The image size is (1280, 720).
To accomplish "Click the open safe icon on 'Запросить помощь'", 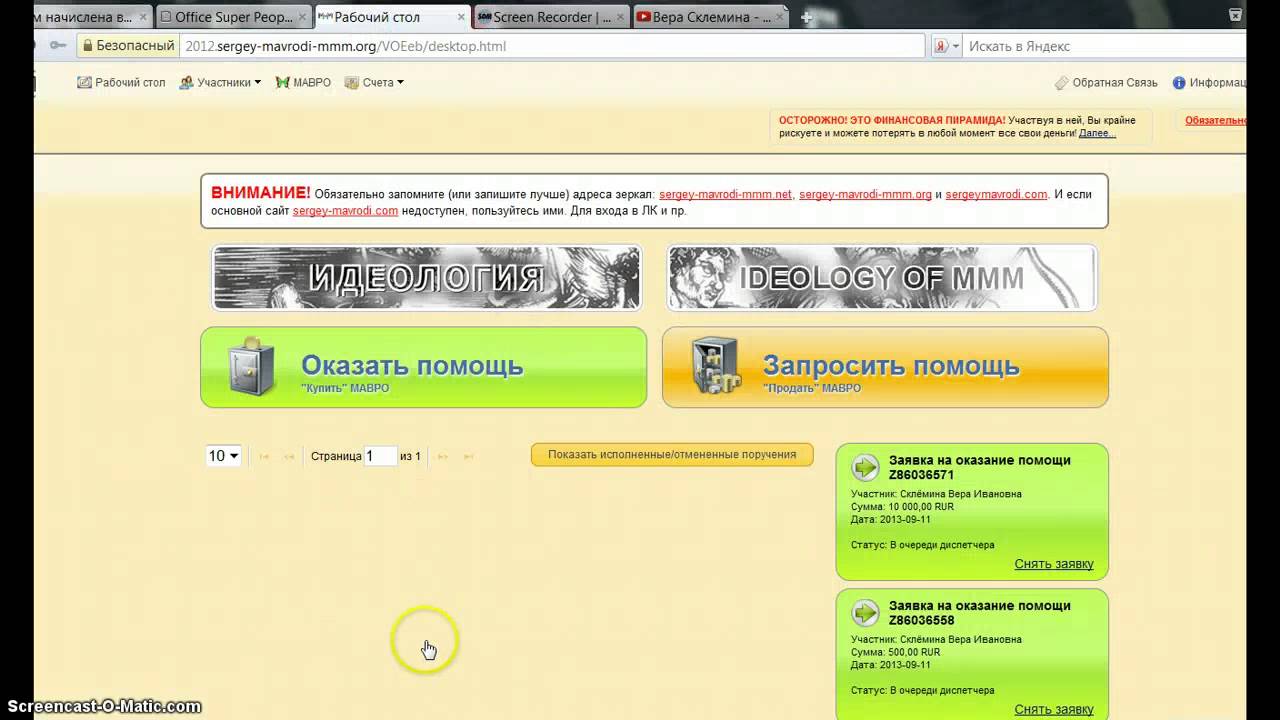I will (x=715, y=367).
